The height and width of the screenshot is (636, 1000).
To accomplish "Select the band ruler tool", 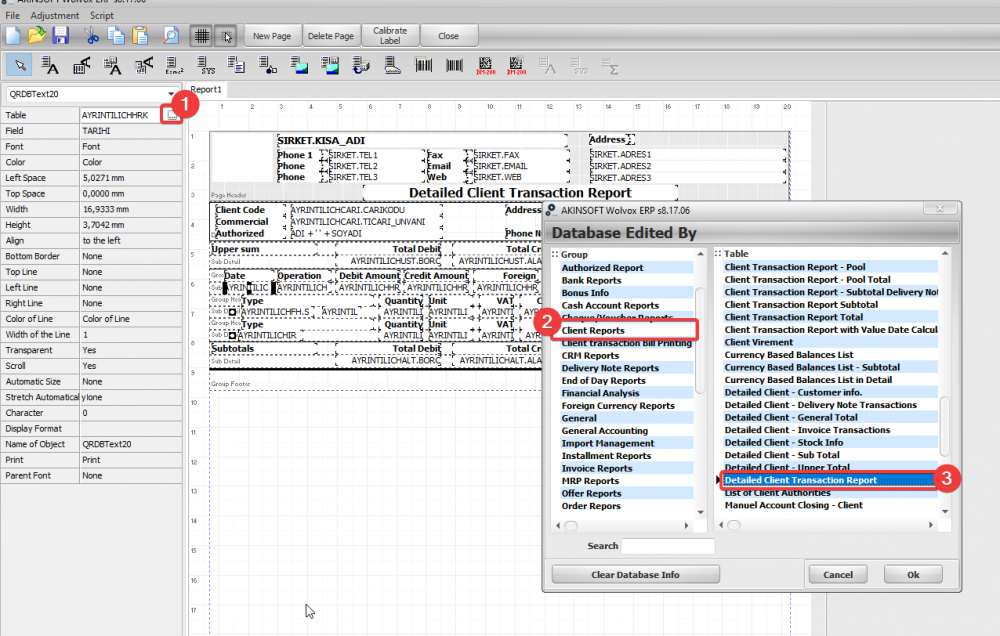I will tap(392, 65).
